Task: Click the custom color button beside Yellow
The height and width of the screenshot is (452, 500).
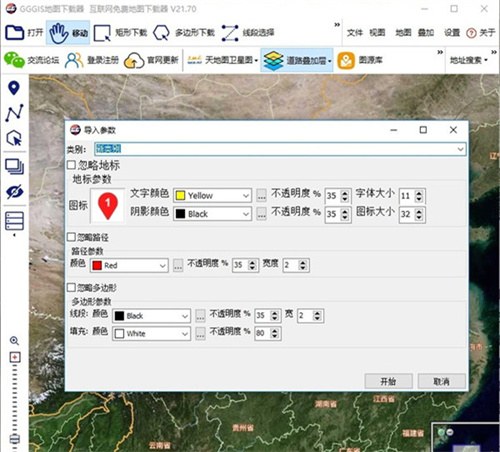Action: [x=261, y=195]
